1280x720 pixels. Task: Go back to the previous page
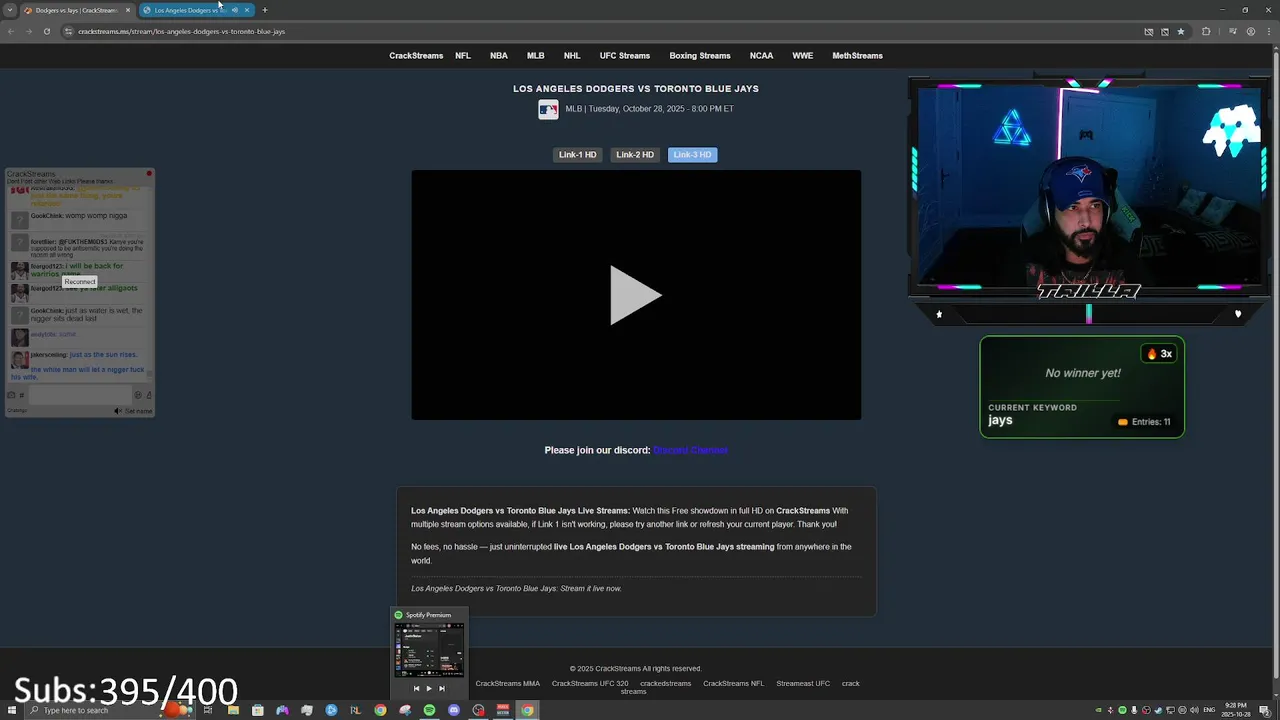click(x=11, y=31)
